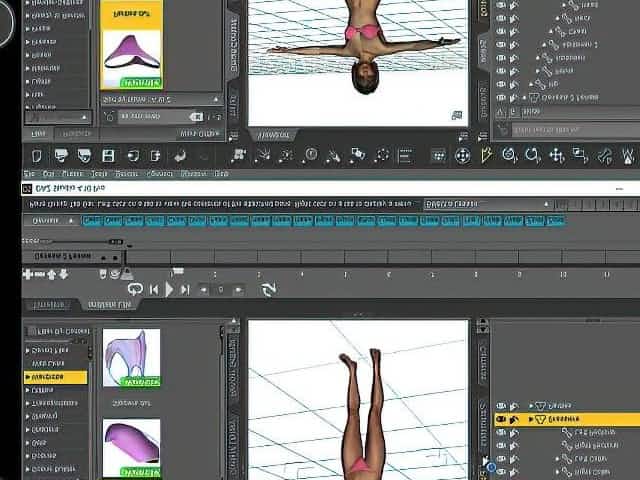Click the New file icon in the toolbar
This screenshot has height=480, width=640.
37,156
